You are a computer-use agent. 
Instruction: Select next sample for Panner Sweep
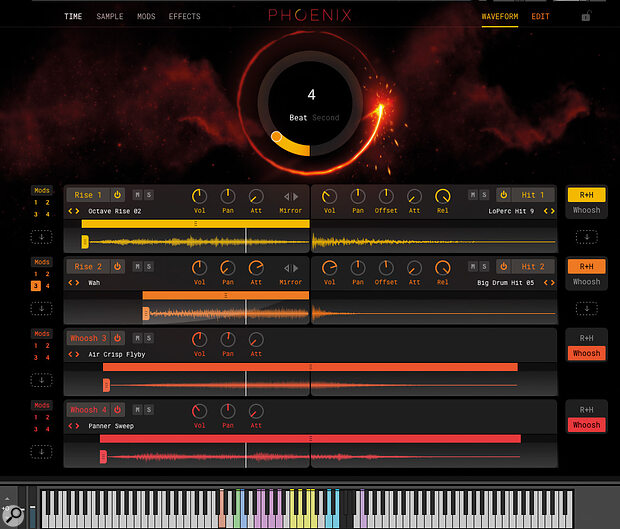(78, 426)
